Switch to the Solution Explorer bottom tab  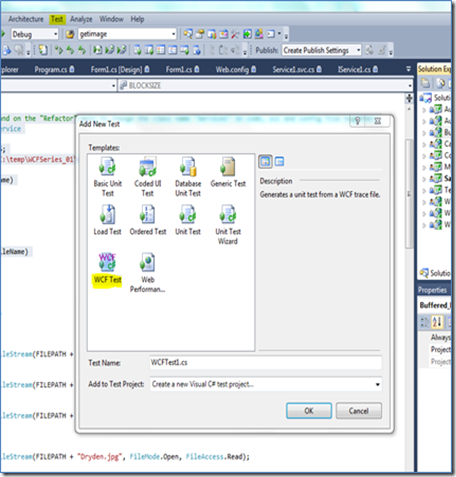tap(435, 273)
